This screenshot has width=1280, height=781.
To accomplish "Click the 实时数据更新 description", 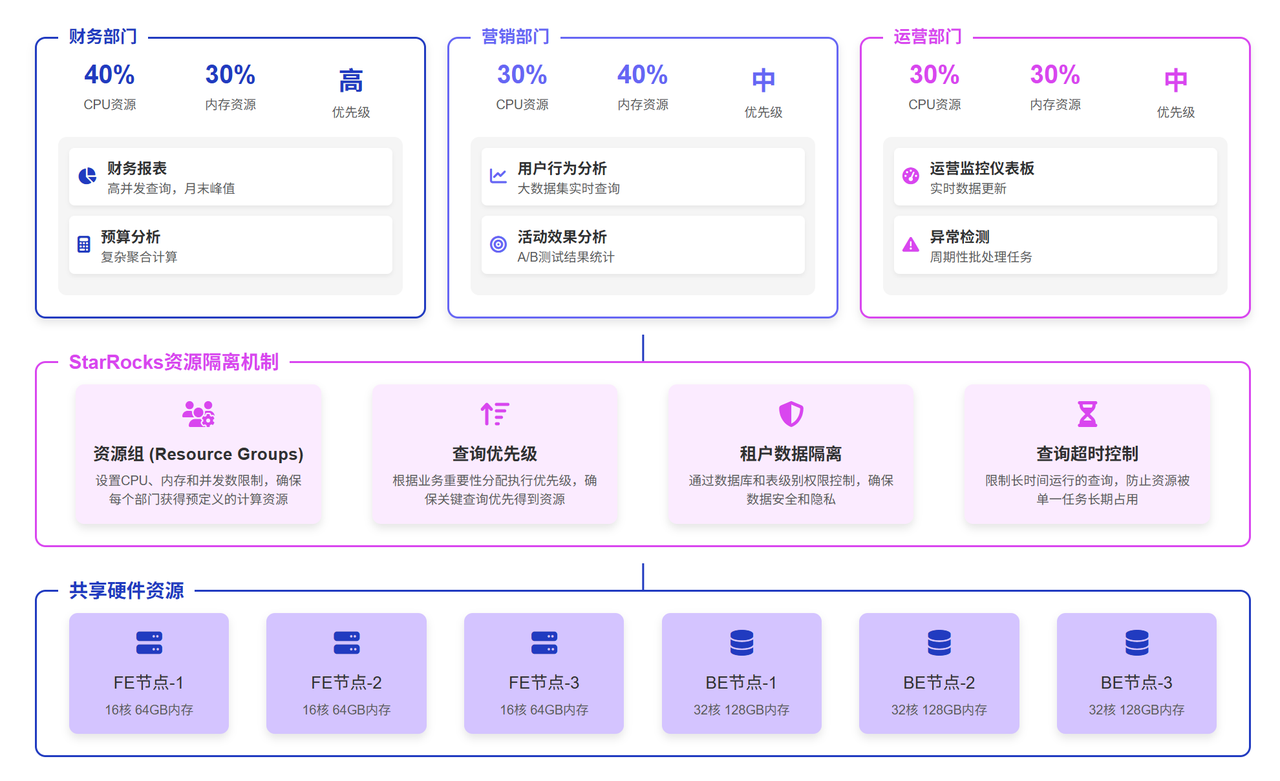I will click(x=968, y=188).
